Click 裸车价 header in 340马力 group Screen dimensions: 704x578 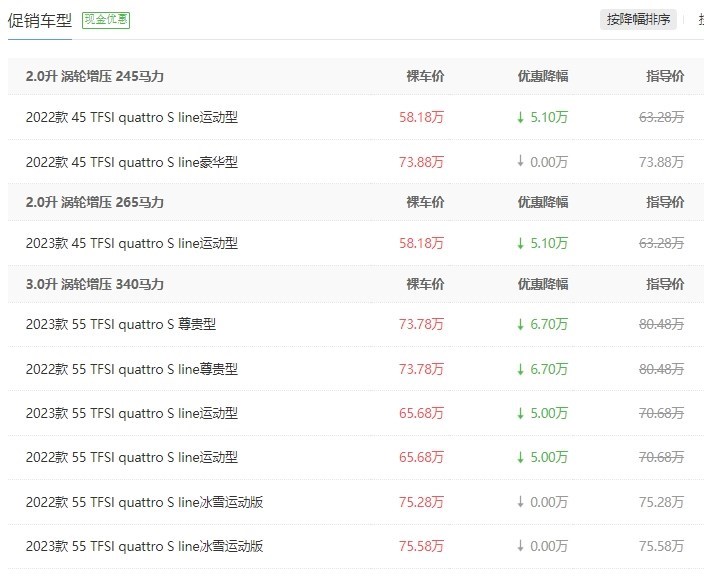tap(425, 284)
